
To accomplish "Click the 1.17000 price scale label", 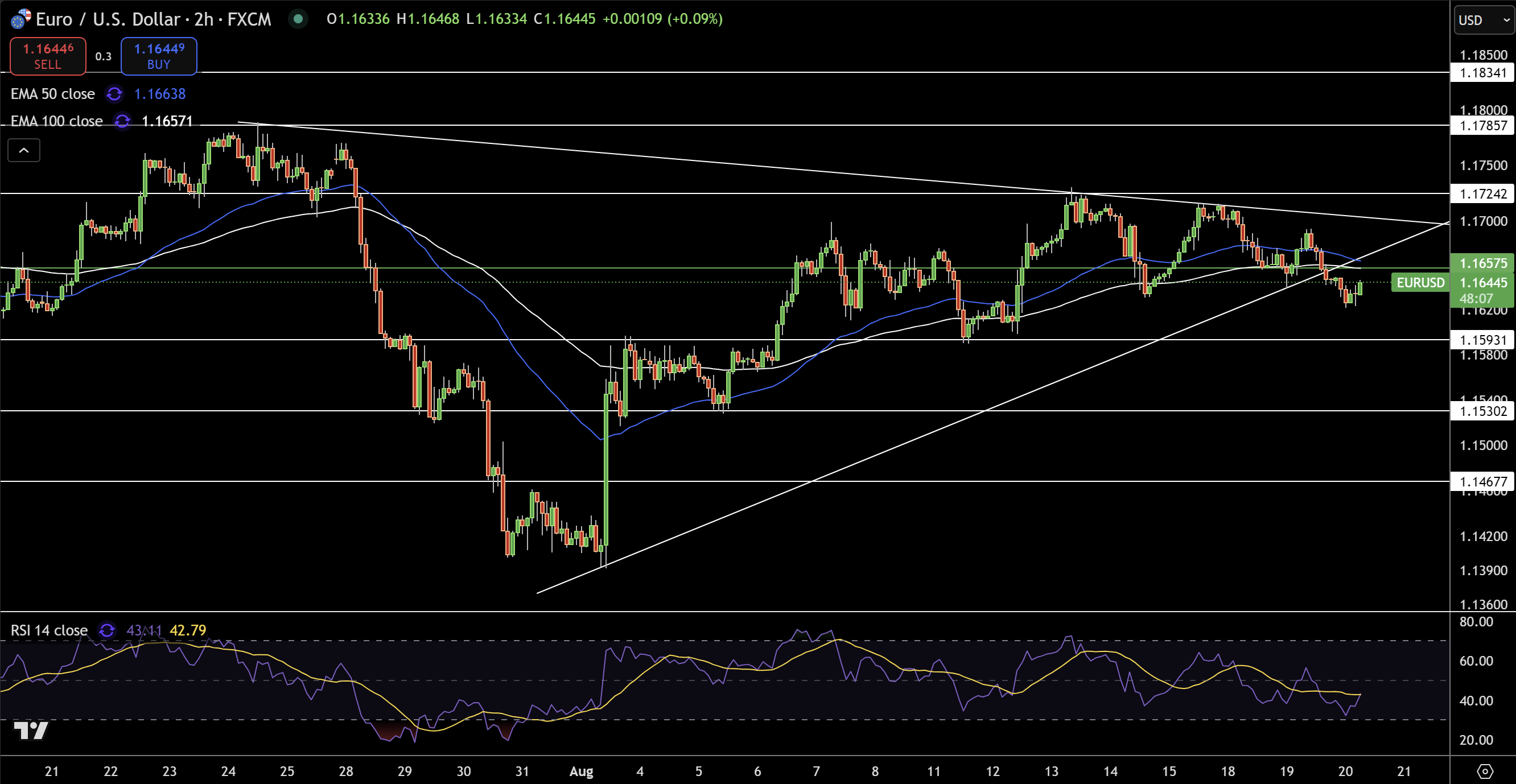I will [x=1484, y=221].
